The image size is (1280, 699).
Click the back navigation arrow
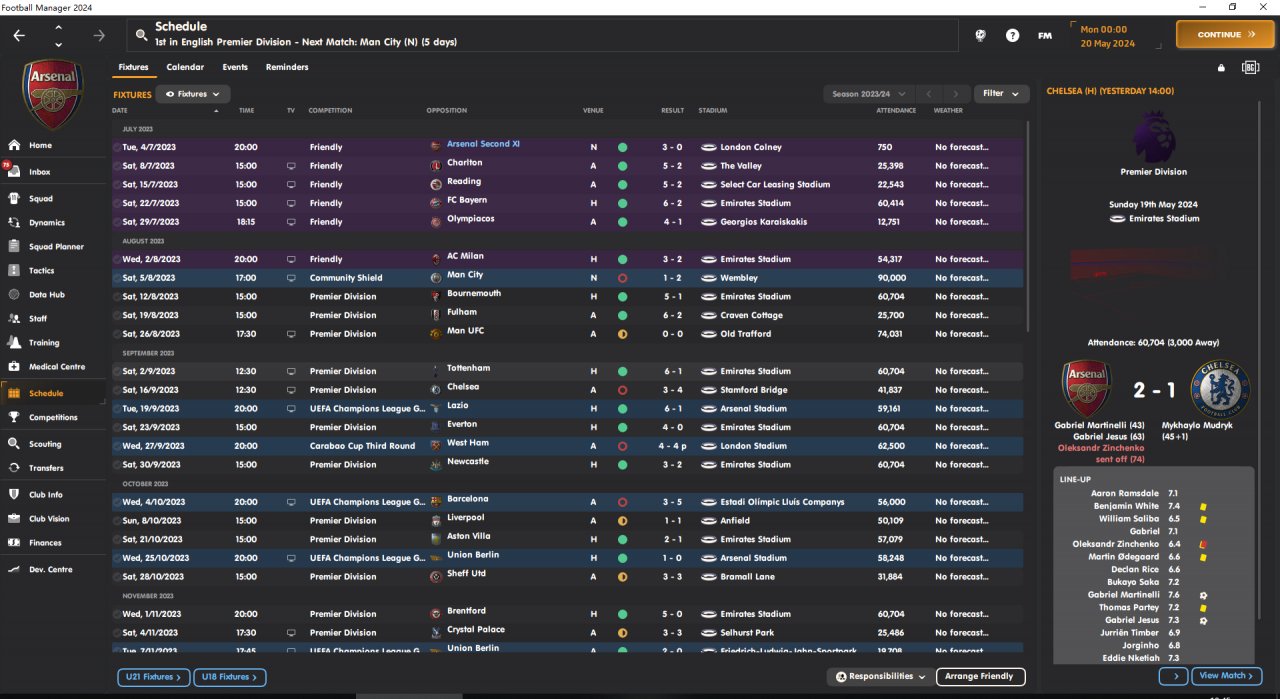pyautogui.click(x=20, y=35)
